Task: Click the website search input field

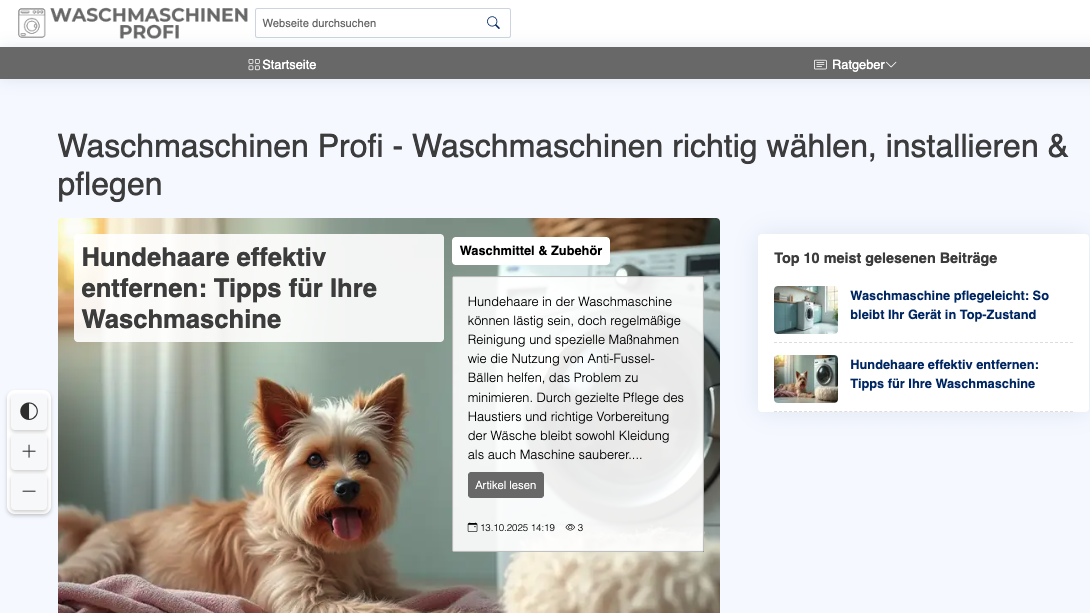Action: [370, 22]
